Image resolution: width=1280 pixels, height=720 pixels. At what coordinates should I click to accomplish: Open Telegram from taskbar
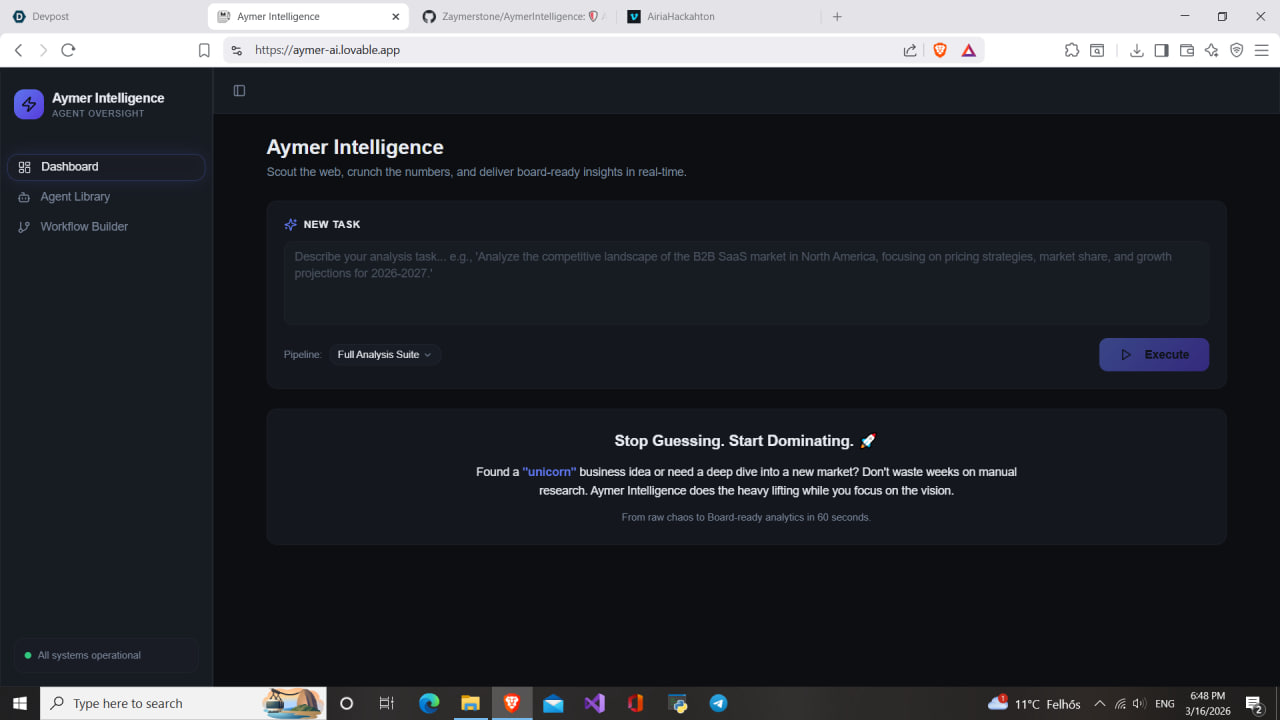[718, 704]
